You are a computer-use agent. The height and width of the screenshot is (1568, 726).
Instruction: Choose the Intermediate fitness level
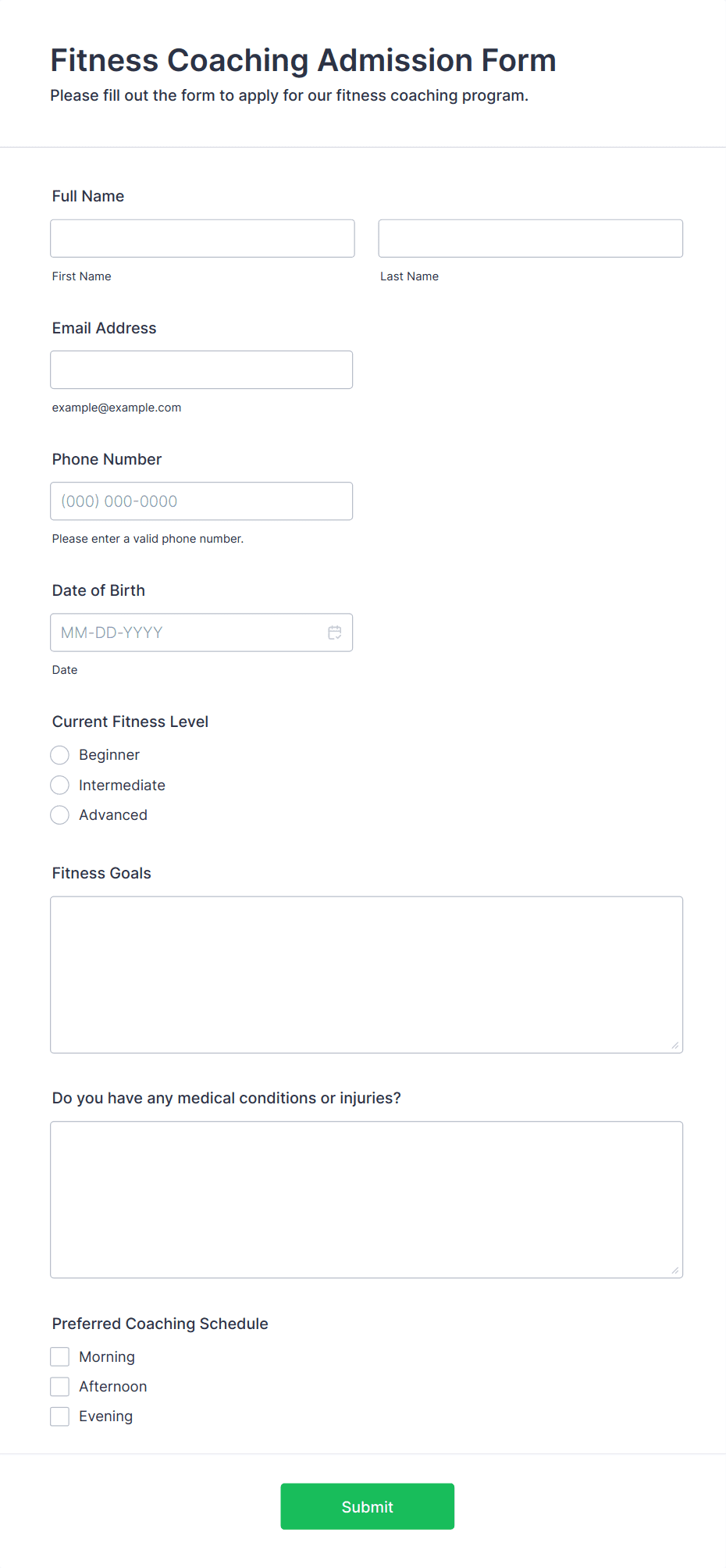tap(60, 785)
